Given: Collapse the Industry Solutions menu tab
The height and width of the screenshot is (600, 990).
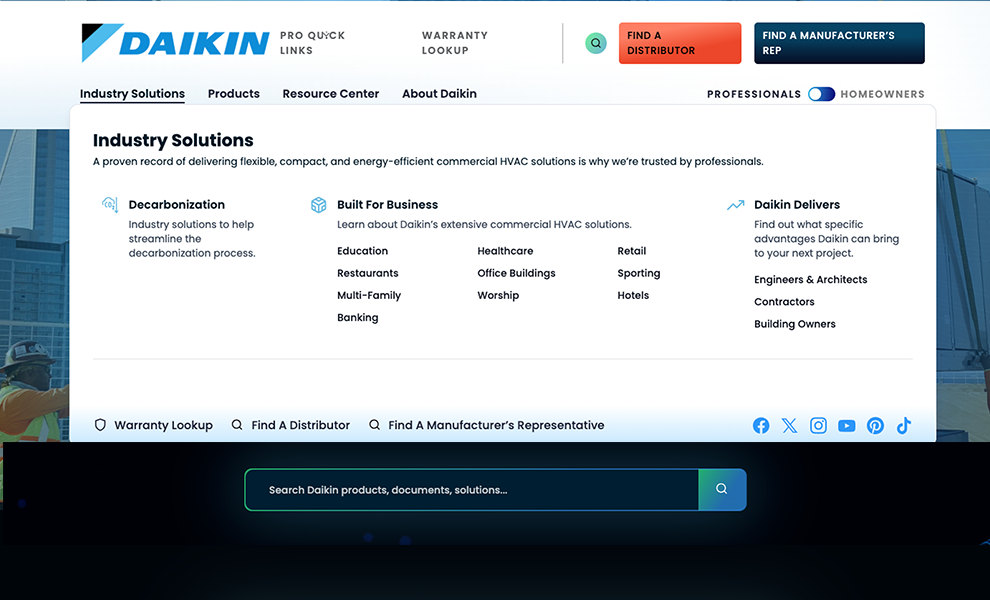Looking at the screenshot, I should (x=132, y=94).
